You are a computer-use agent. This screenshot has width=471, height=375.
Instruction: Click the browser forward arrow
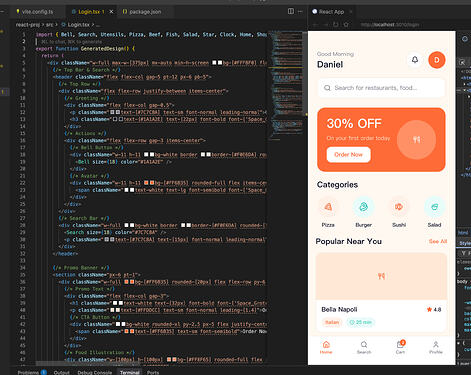pyautogui.click(x=326, y=24)
